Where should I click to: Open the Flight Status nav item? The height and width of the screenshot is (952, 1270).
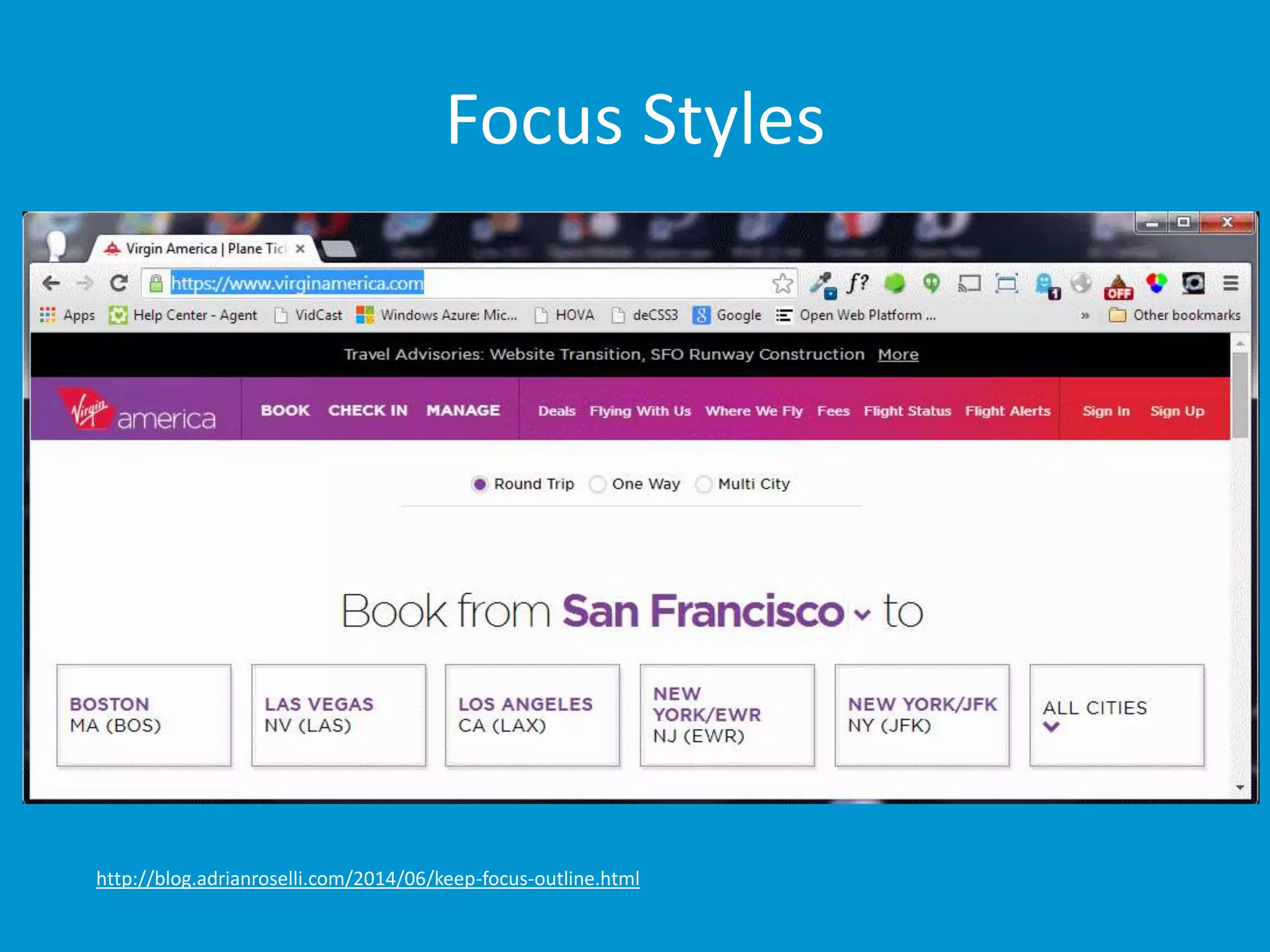[x=907, y=411]
